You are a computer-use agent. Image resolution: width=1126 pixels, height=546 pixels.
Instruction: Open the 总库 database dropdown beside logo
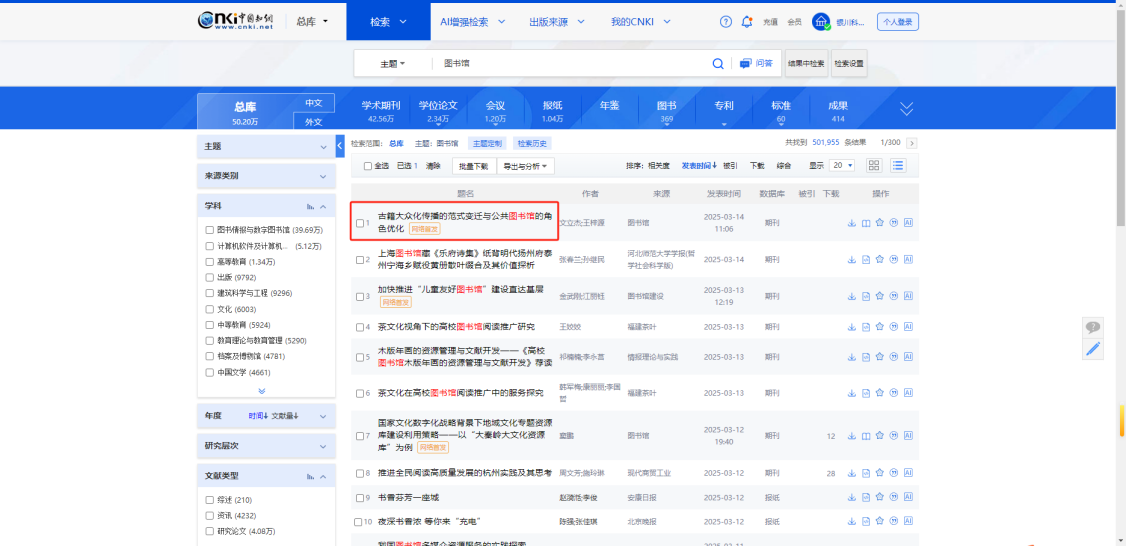click(312, 22)
